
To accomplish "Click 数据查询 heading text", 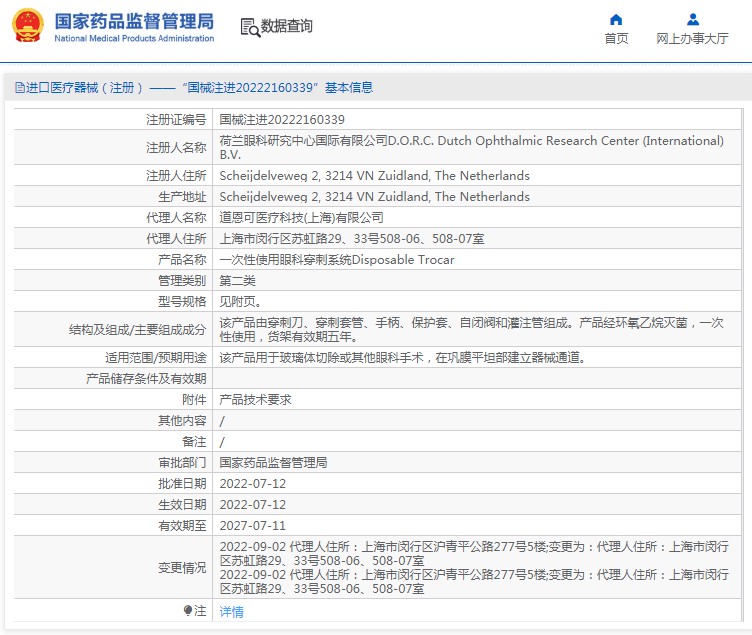I will click(x=287, y=26).
